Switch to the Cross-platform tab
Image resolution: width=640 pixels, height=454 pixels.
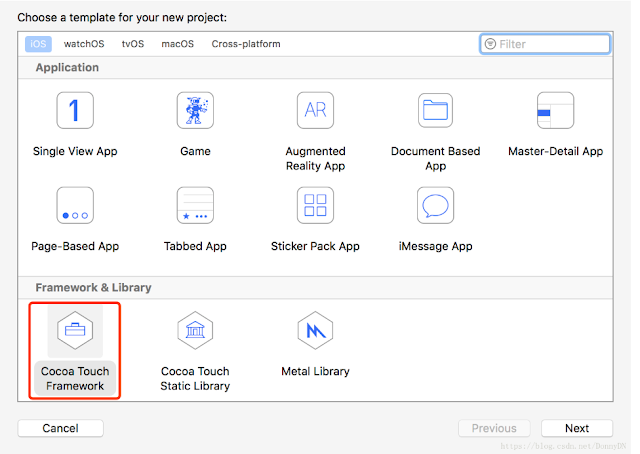coord(246,44)
